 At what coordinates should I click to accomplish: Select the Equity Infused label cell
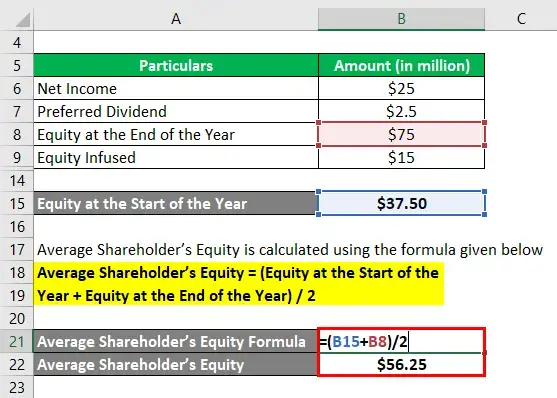pos(176,157)
